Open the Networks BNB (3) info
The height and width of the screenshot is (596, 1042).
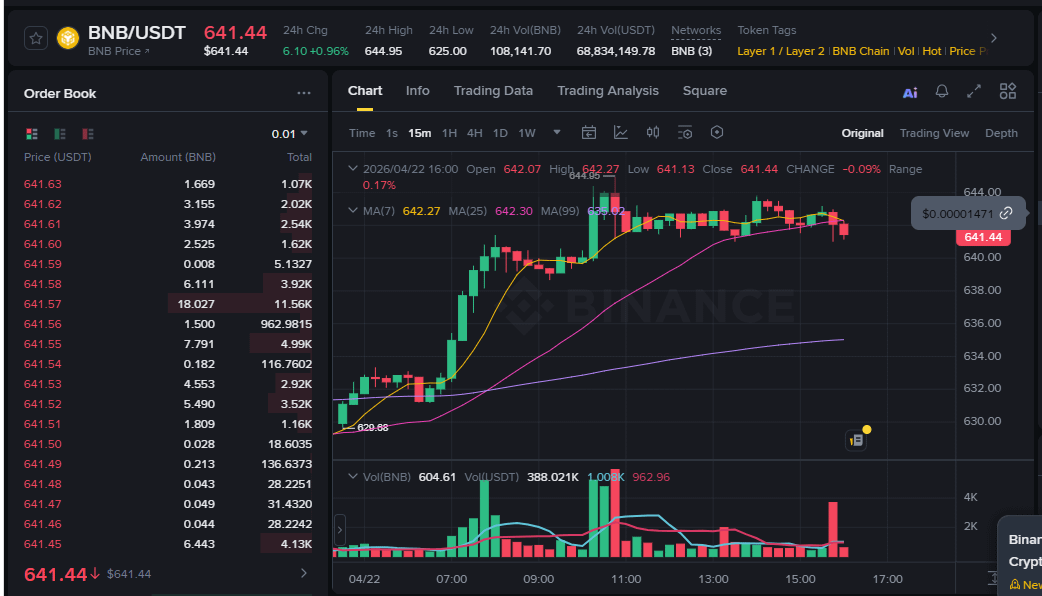pos(691,51)
